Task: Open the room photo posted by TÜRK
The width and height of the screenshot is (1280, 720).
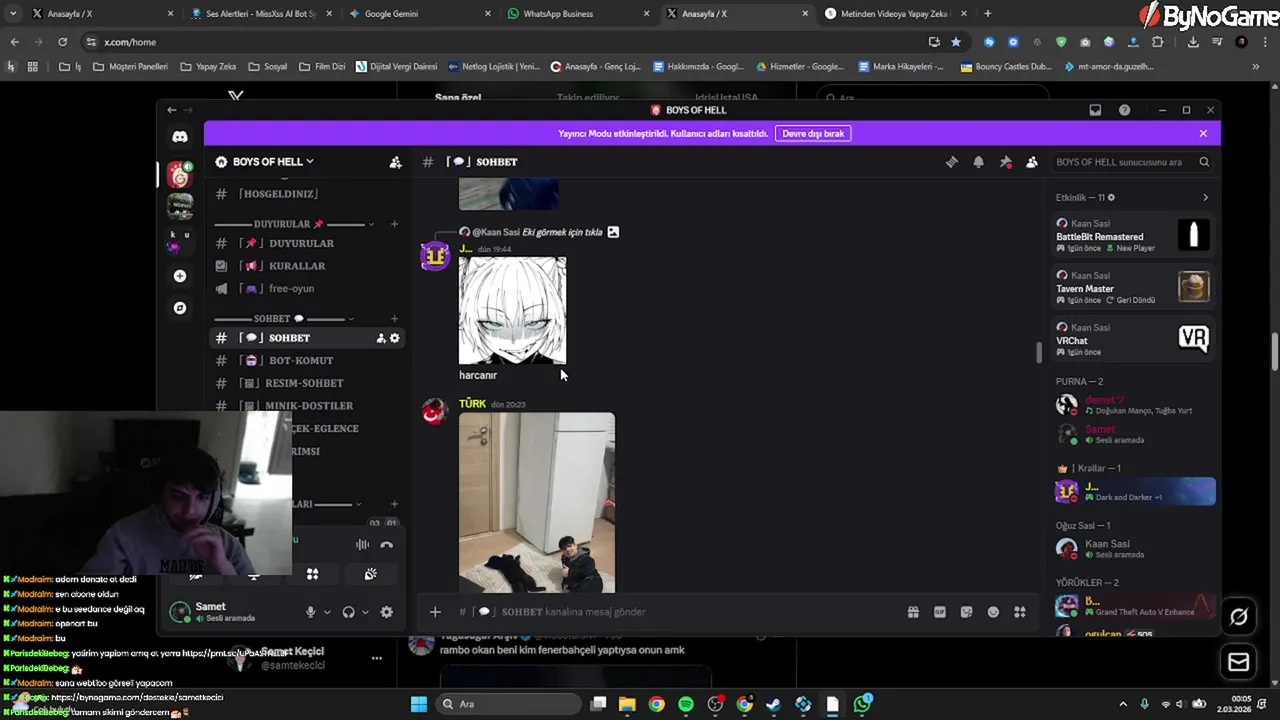Action: pos(537,503)
